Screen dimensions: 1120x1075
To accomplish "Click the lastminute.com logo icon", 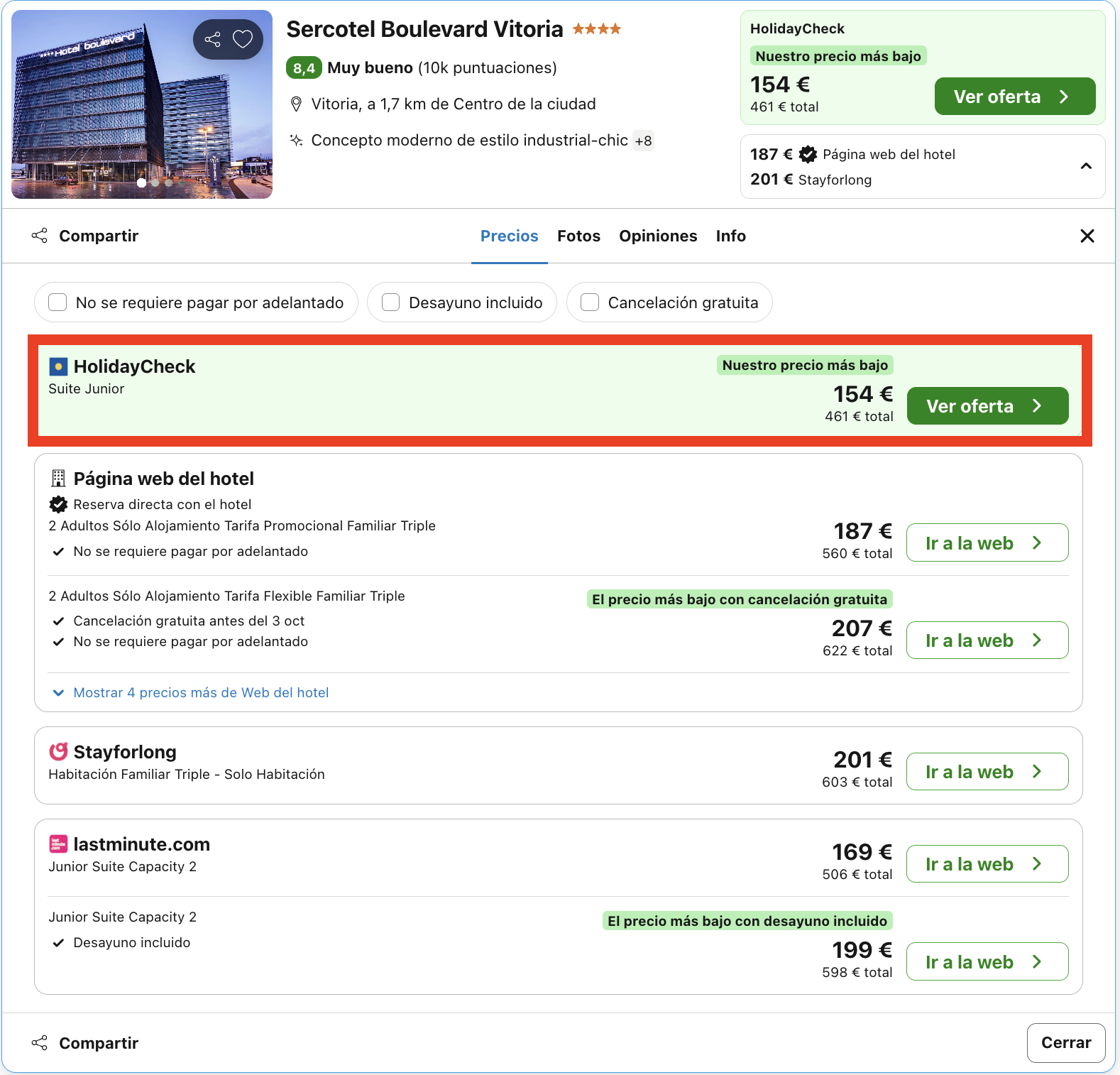I will click(58, 844).
